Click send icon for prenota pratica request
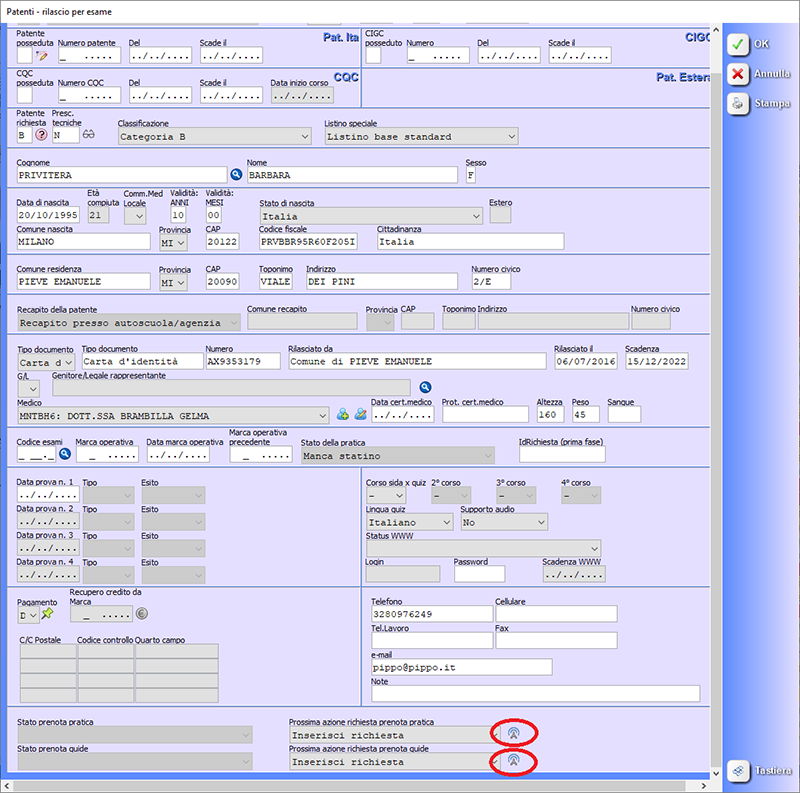The image size is (800, 793). (513, 734)
